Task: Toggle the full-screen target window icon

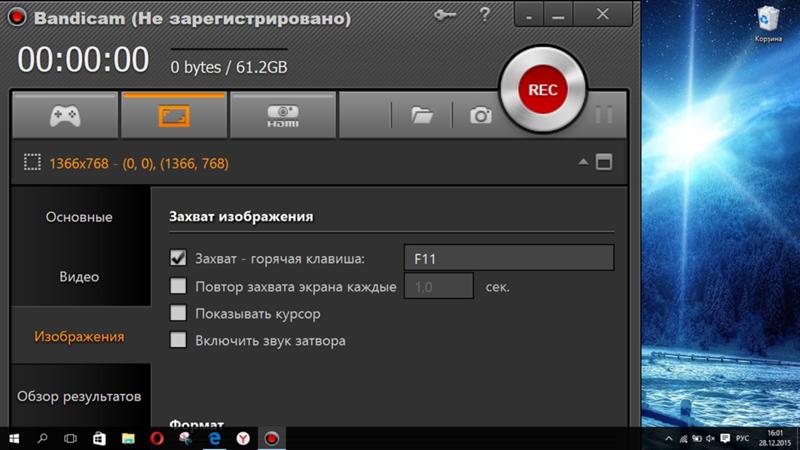Action: [x=604, y=162]
